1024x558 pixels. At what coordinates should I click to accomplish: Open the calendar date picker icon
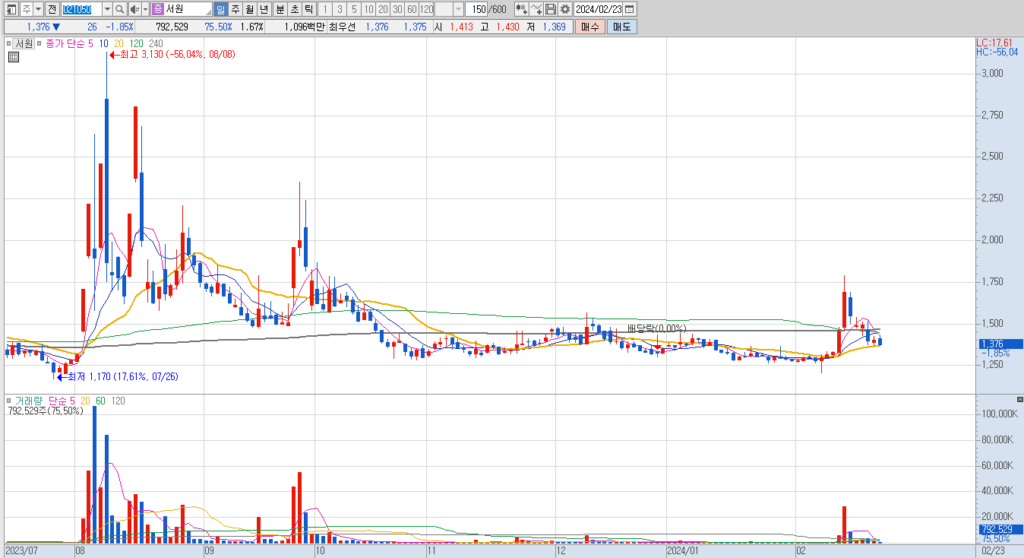(630, 9)
